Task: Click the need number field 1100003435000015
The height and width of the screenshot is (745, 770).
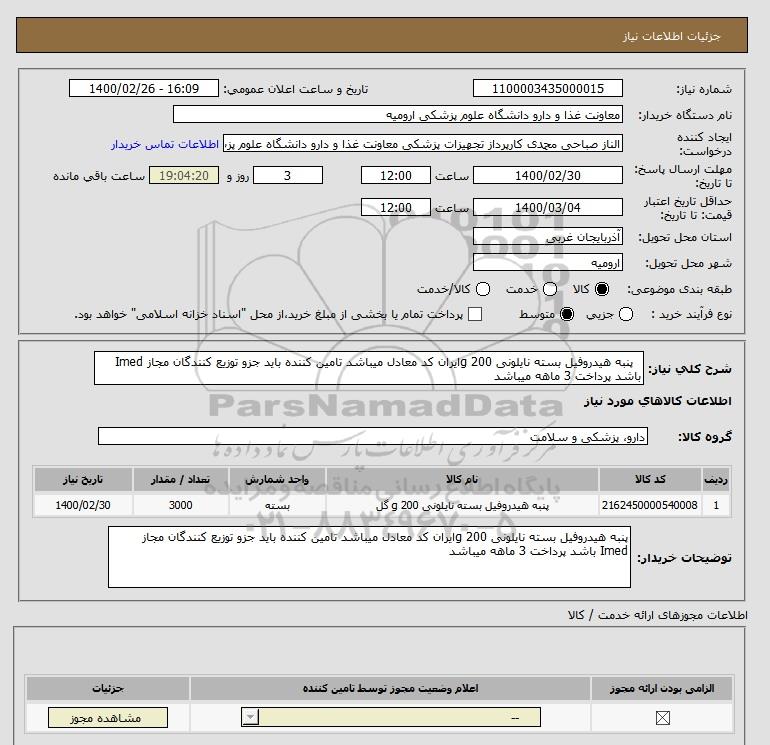Action: [548, 88]
